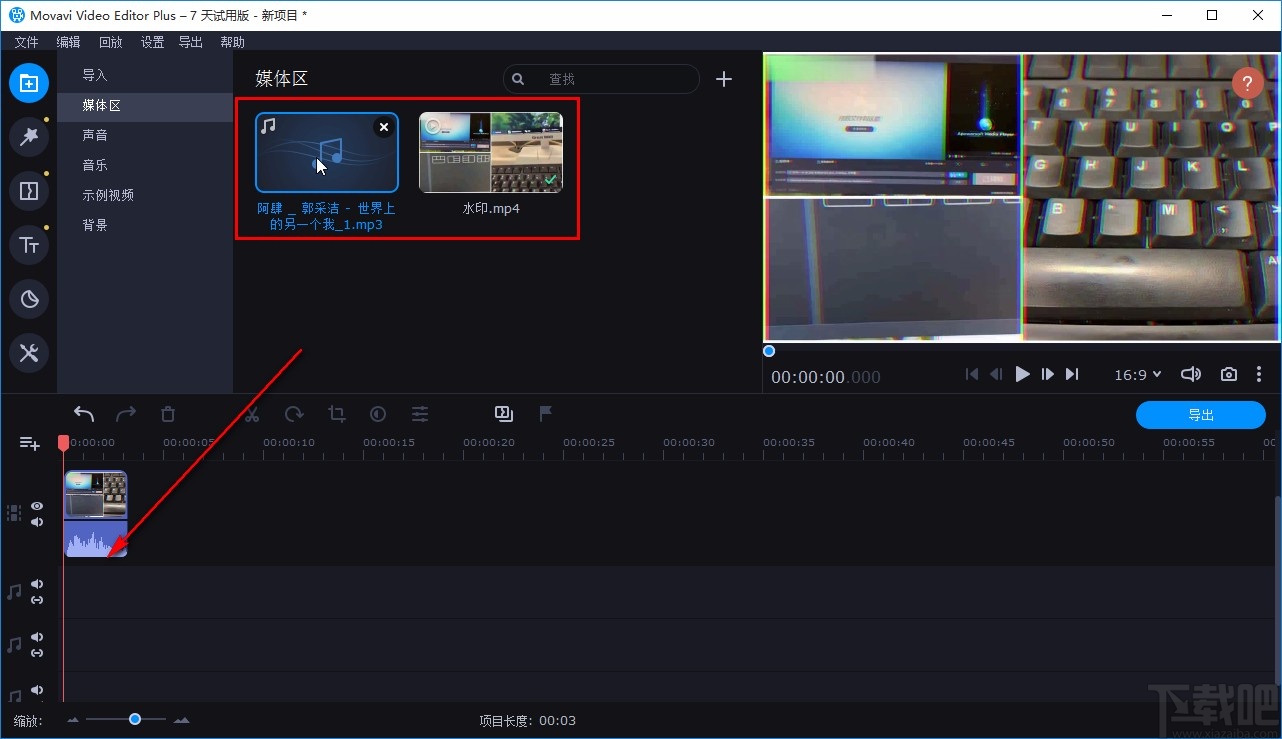Click the 00:00:00.000 timecode display
The image size is (1282, 739).
[x=826, y=377]
